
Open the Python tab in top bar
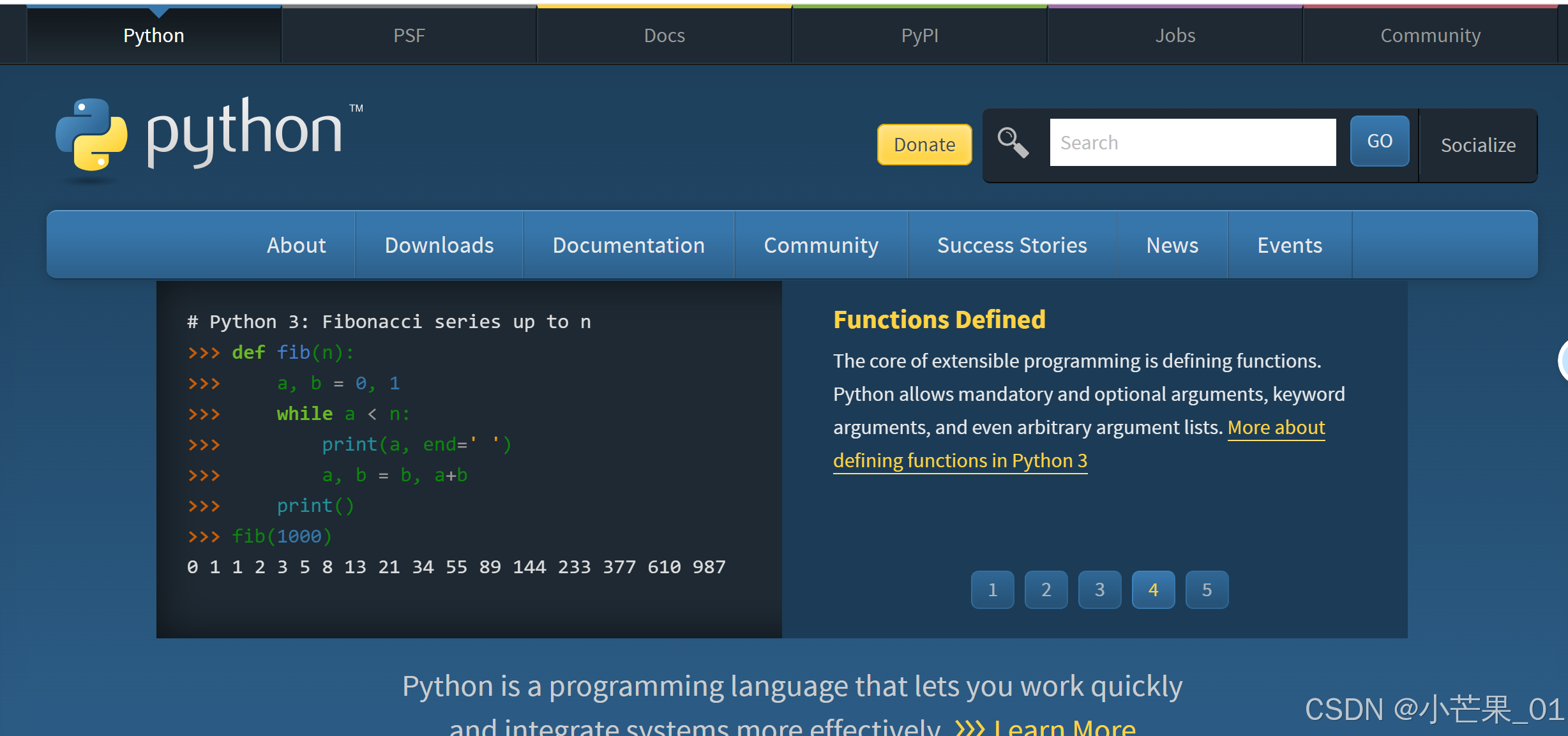click(154, 35)
